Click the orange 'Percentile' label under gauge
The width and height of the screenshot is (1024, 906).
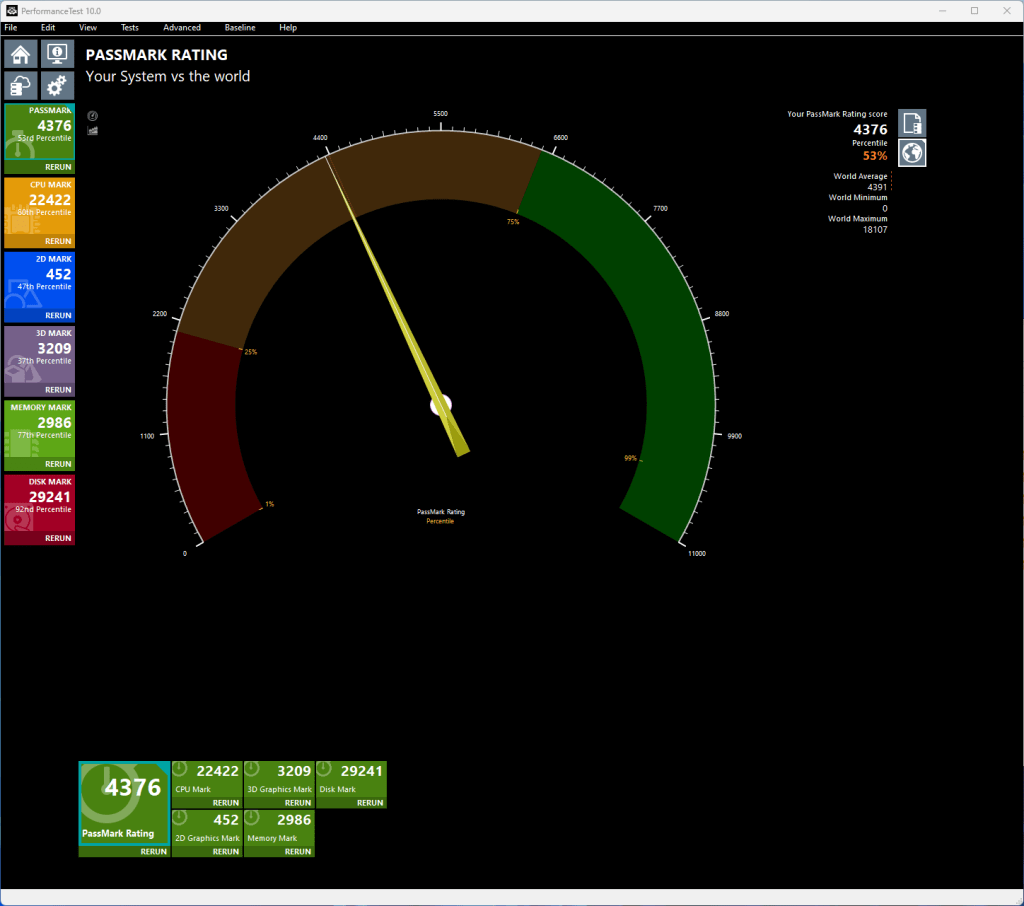pos(440,521)
